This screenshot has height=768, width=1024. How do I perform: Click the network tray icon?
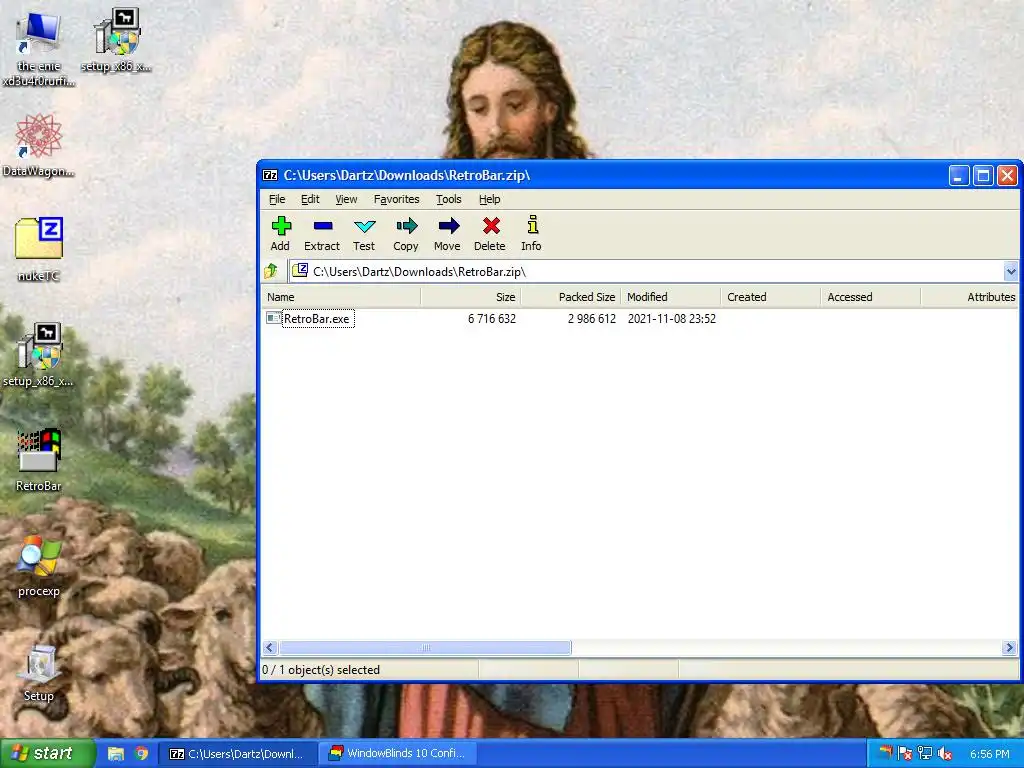click(x=924, y=754)
